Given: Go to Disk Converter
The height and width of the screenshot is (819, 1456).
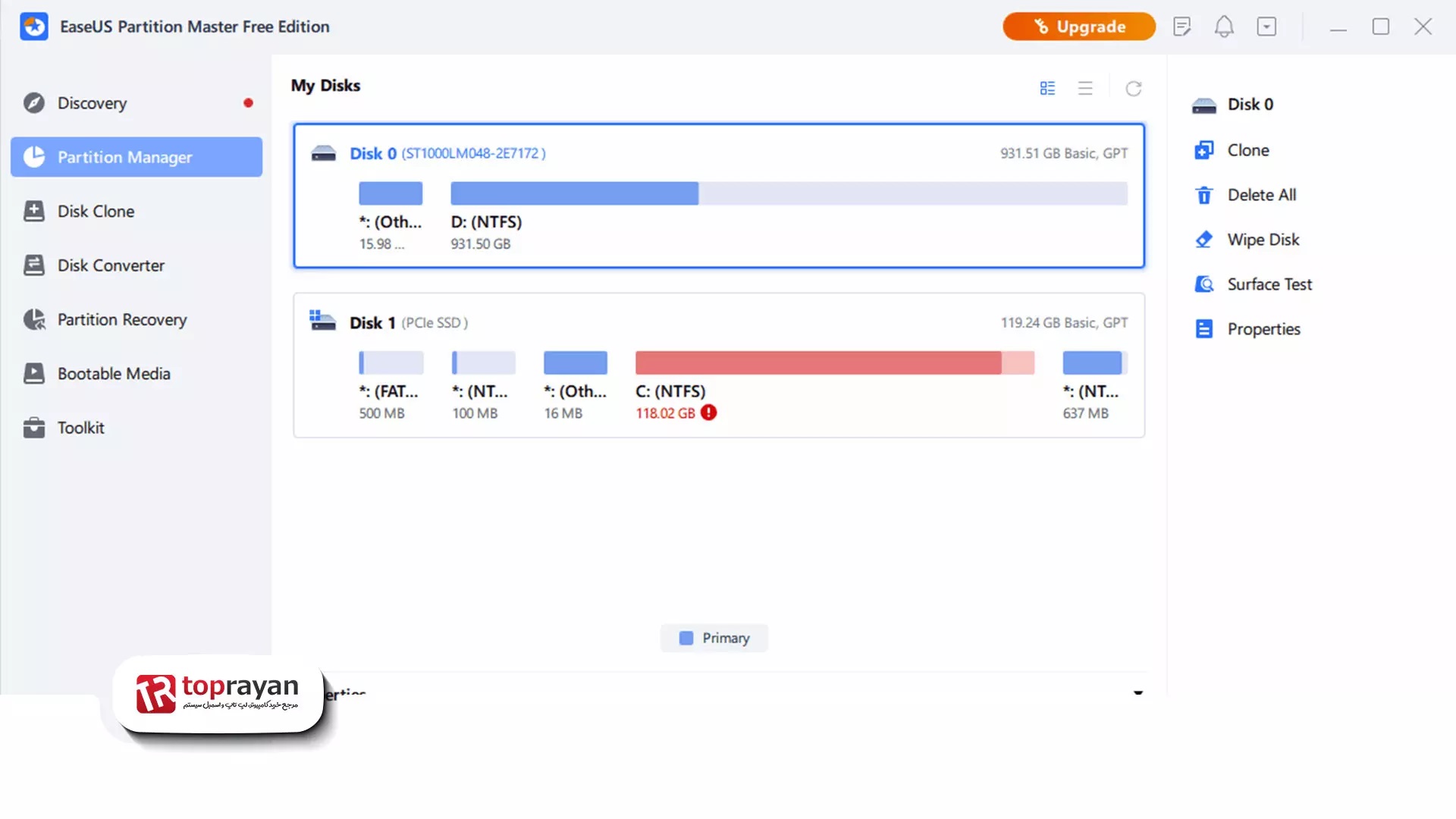Looking at the screenshot, I should click(x=136, y=265).
